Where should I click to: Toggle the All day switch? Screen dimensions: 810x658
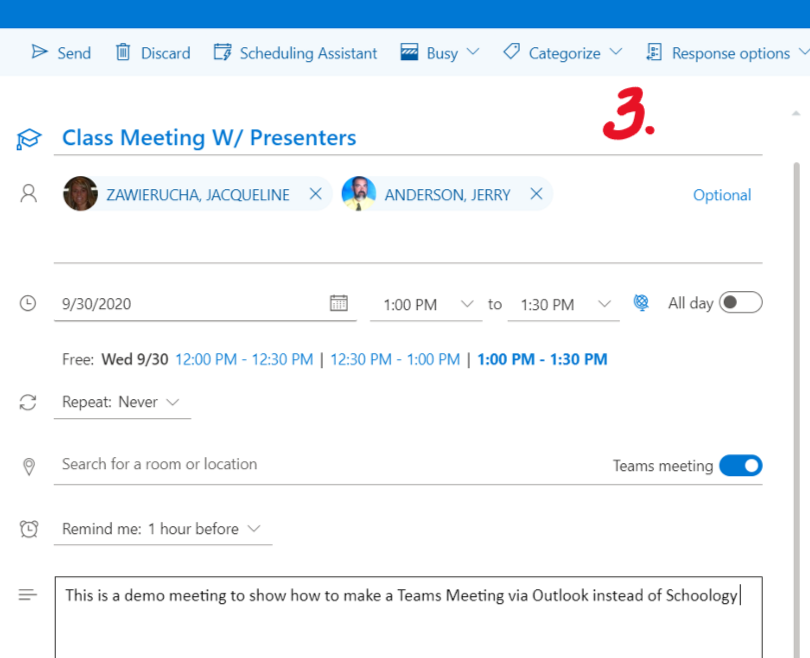pyautogui.click(x=740, y=302)
